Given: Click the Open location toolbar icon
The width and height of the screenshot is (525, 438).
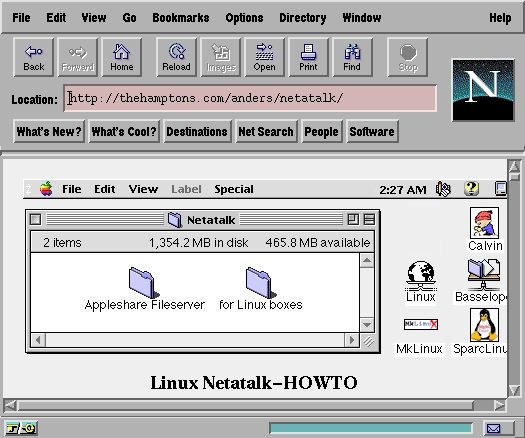Looking at the screenshot, I should pos(265,57).
